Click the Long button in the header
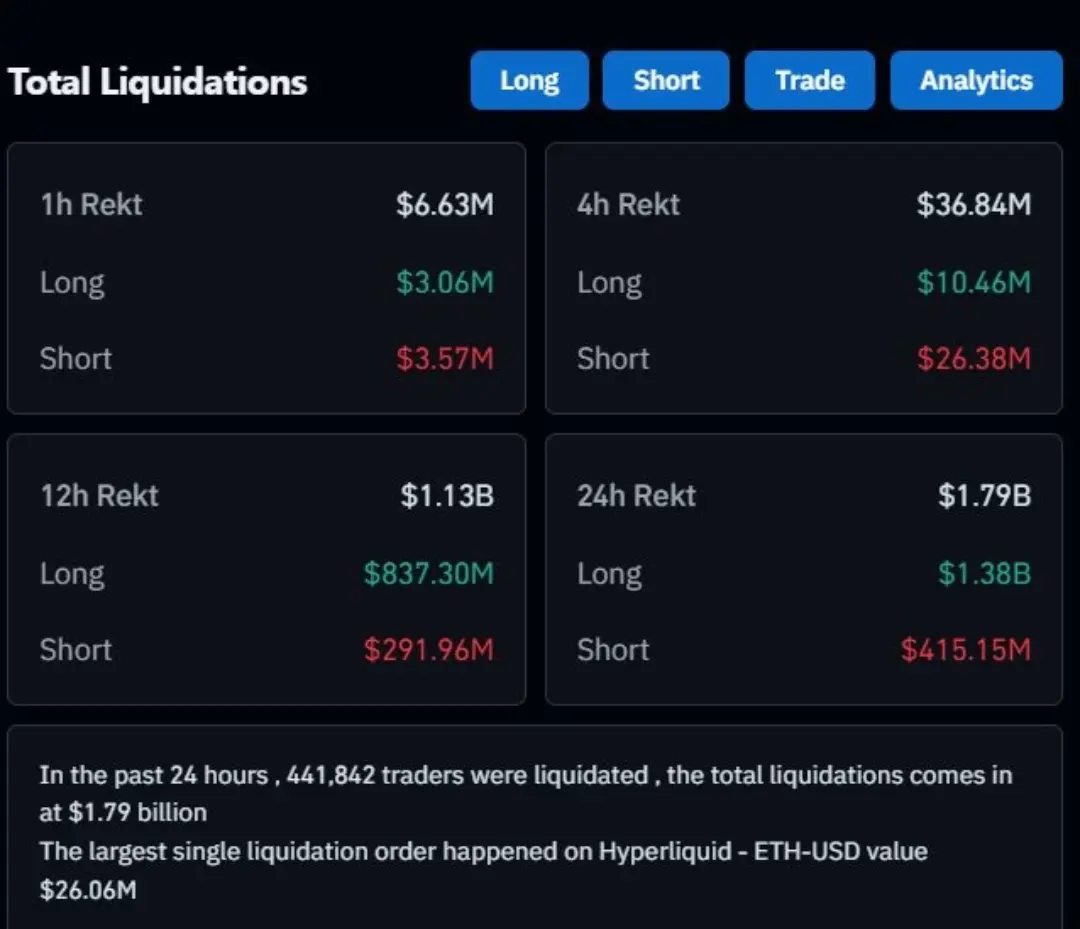This screenshot has width=1080, height=929. pos(529,80)
